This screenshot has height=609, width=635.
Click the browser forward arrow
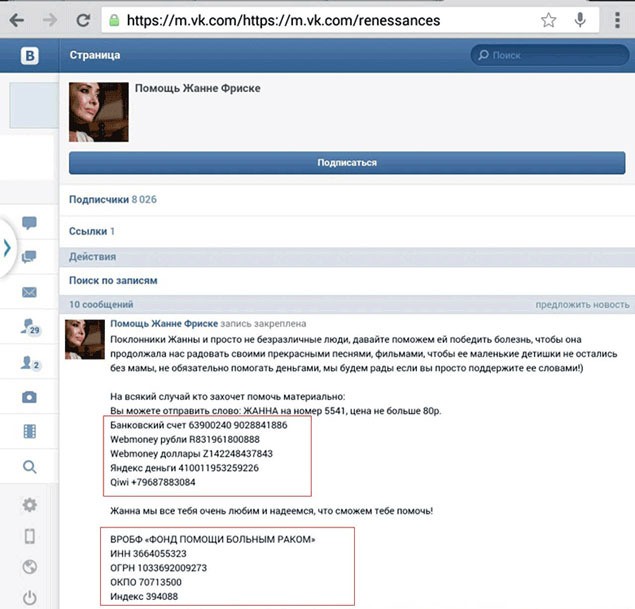[x=50, y=20]
